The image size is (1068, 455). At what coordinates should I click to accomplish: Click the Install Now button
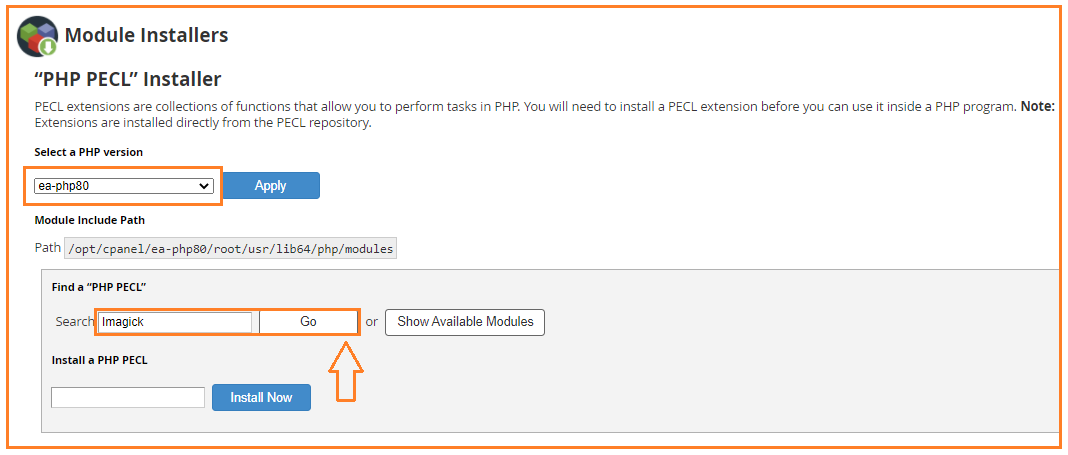(262, 398)
